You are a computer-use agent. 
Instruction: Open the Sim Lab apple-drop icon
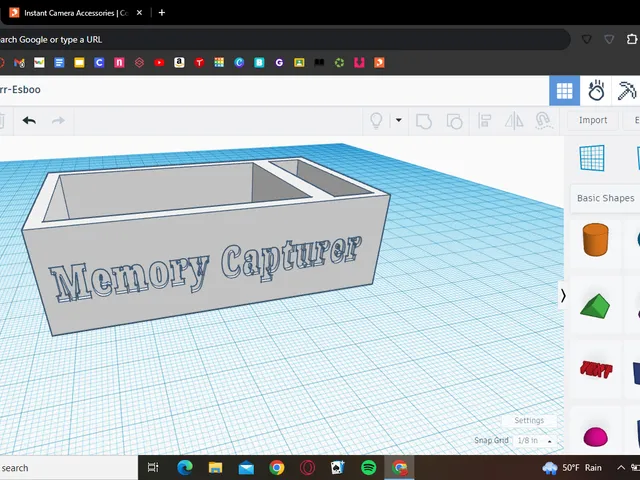pyautogui.click(x=596, y=91)
